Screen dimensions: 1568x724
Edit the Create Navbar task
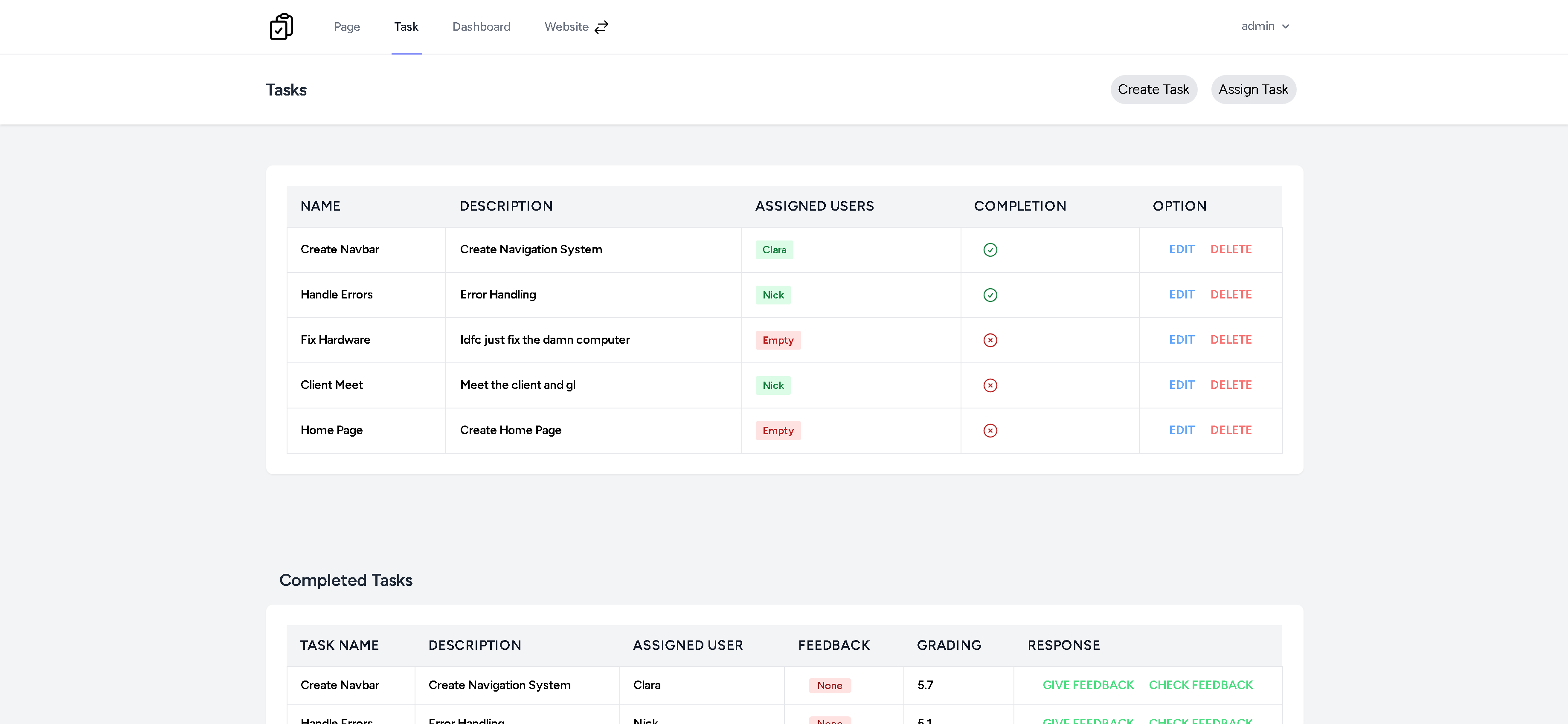pos(1182,249)
